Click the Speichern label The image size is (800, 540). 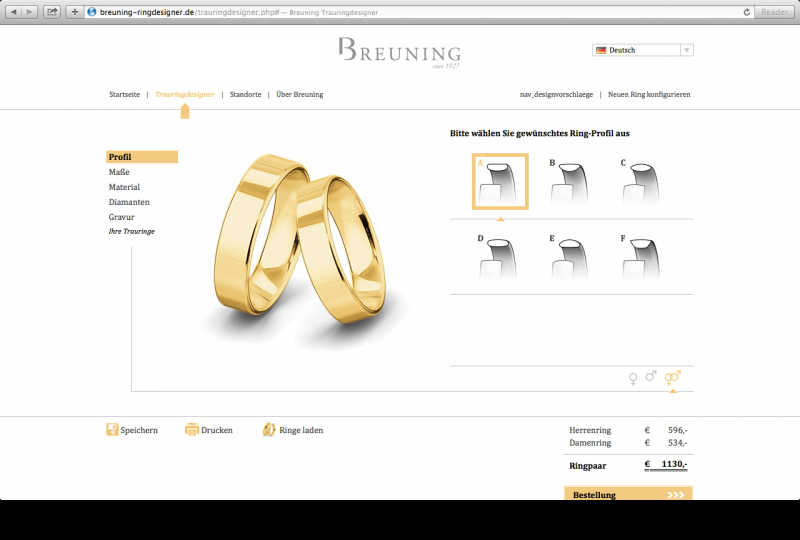pos(139,430)
